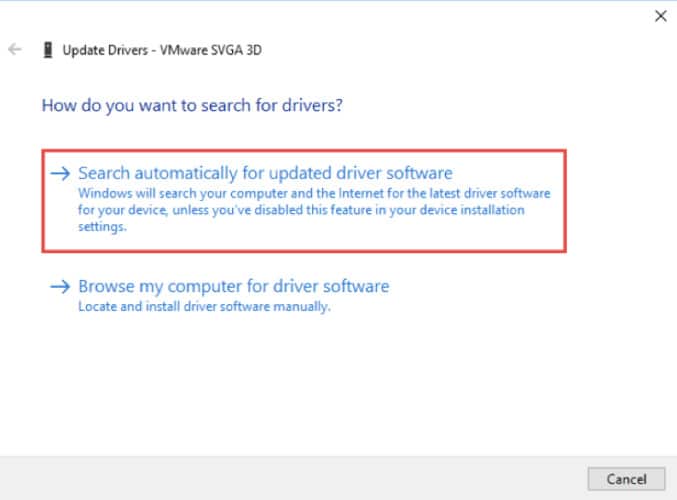Click the arrow icon next to Search automatically
Screen dimensions: 677x500
(x=60, y=174)
